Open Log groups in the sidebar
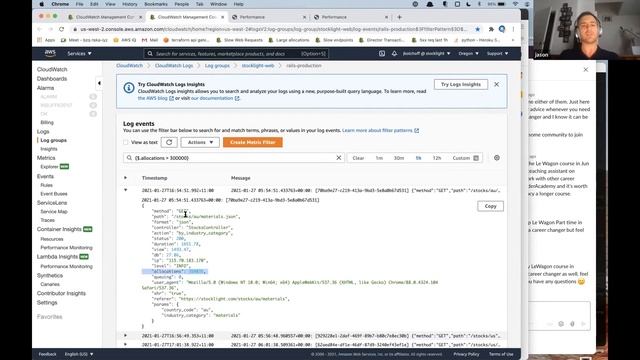The image size is (640, 360). pyautogui.click(x=53, y=140)
